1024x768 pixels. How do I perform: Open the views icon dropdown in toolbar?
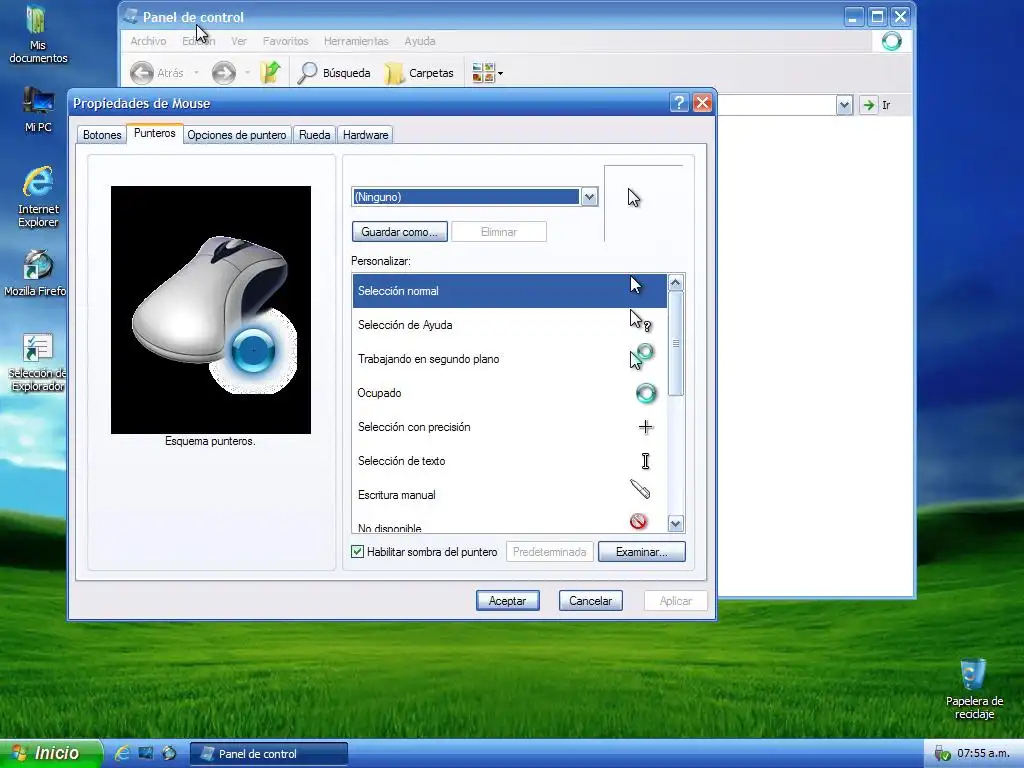tap(487, 73)
